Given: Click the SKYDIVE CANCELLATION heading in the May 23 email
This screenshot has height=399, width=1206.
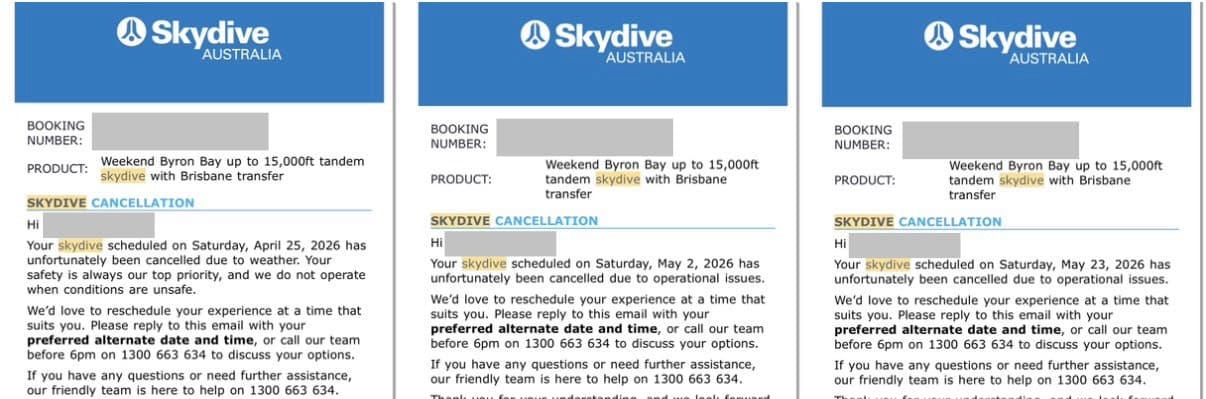Looking at the screenshot, I should (x=919, y=222).
